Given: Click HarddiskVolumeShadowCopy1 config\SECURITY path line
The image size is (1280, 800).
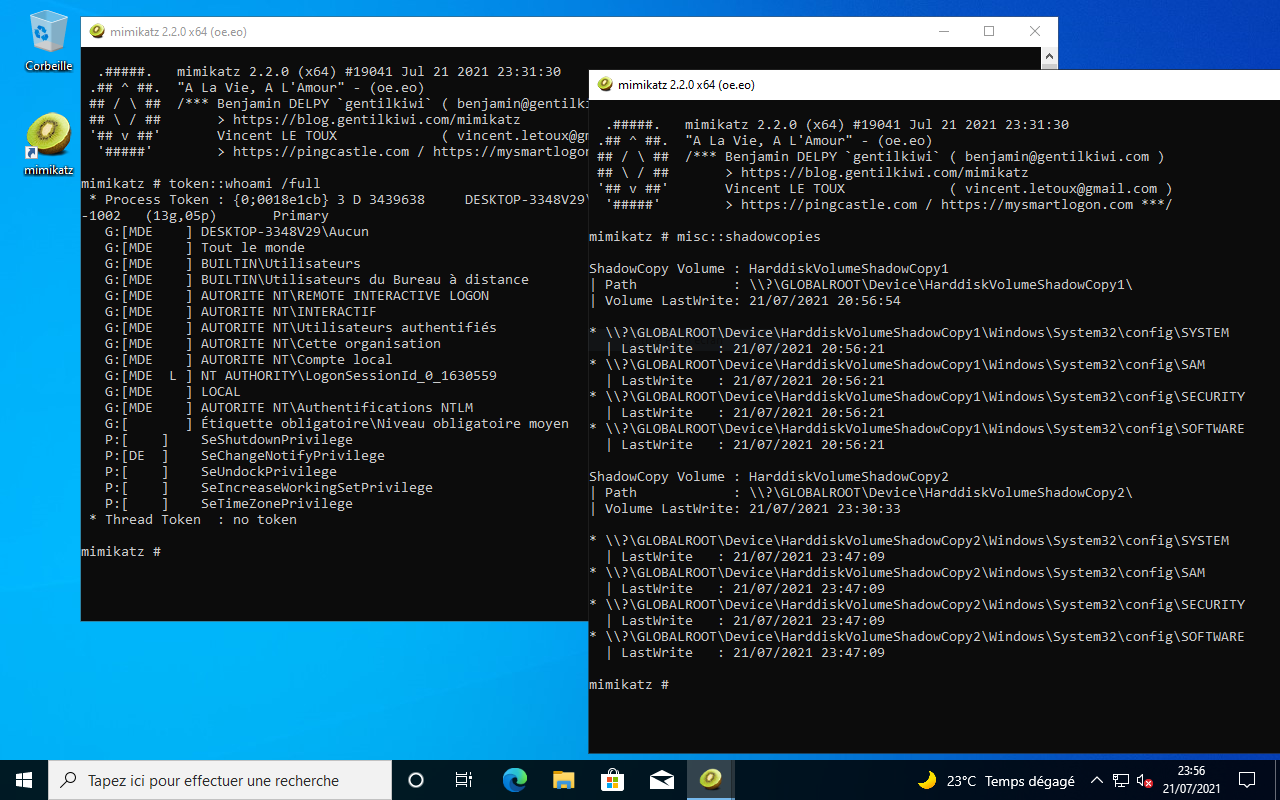Looking at the screenshot, I should tap(917, 397).
